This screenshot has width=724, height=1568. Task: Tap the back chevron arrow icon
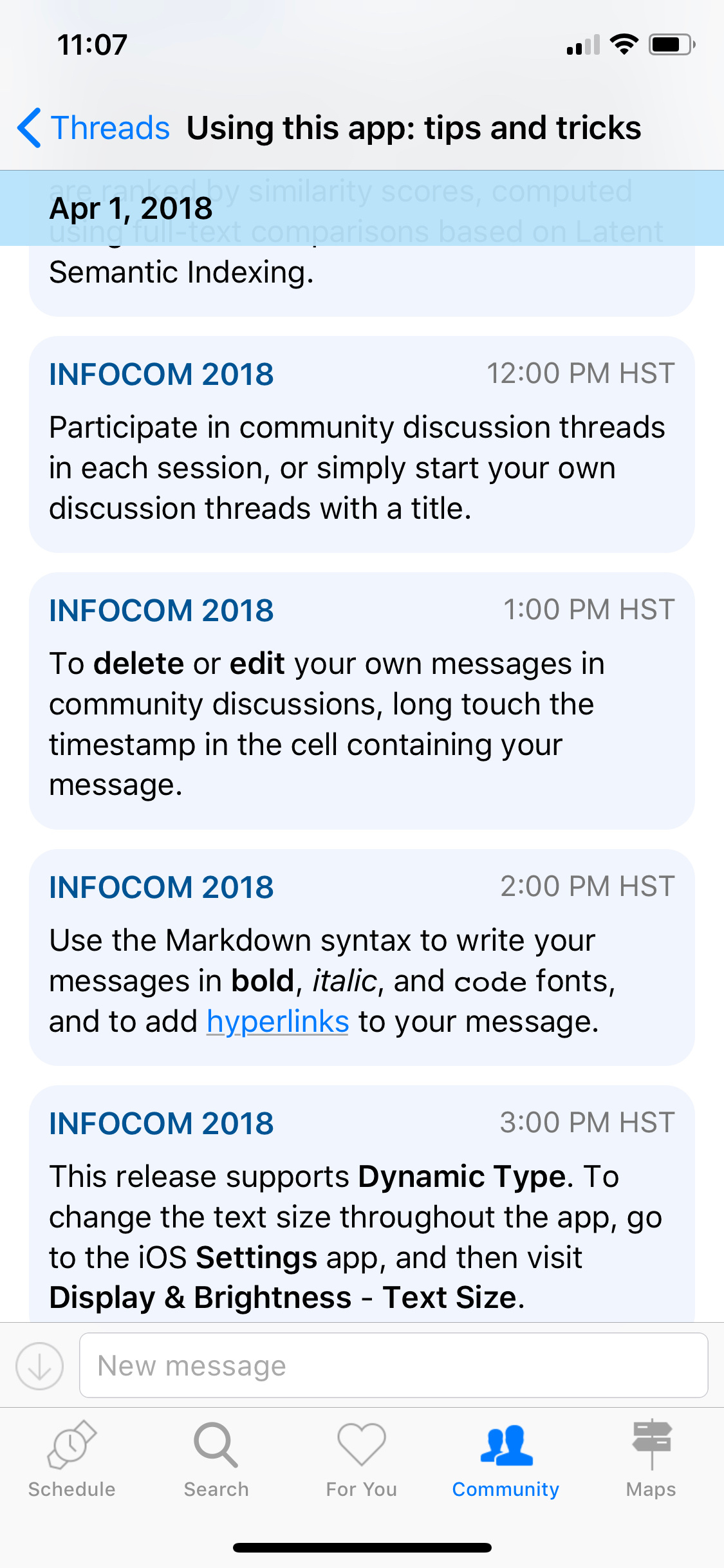tap(30, 128)
